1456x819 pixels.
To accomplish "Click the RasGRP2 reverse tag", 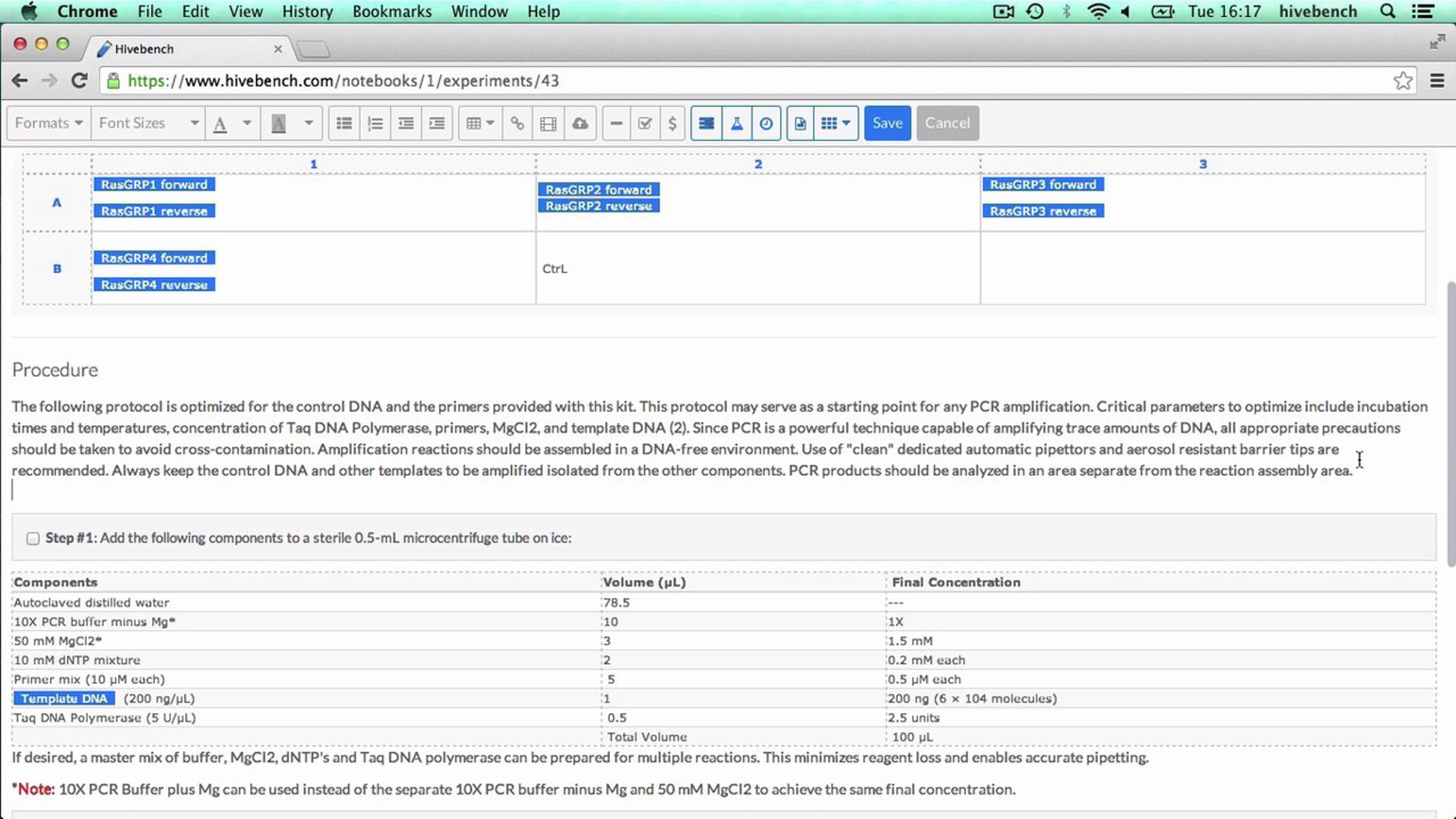I will click(599, 206).
